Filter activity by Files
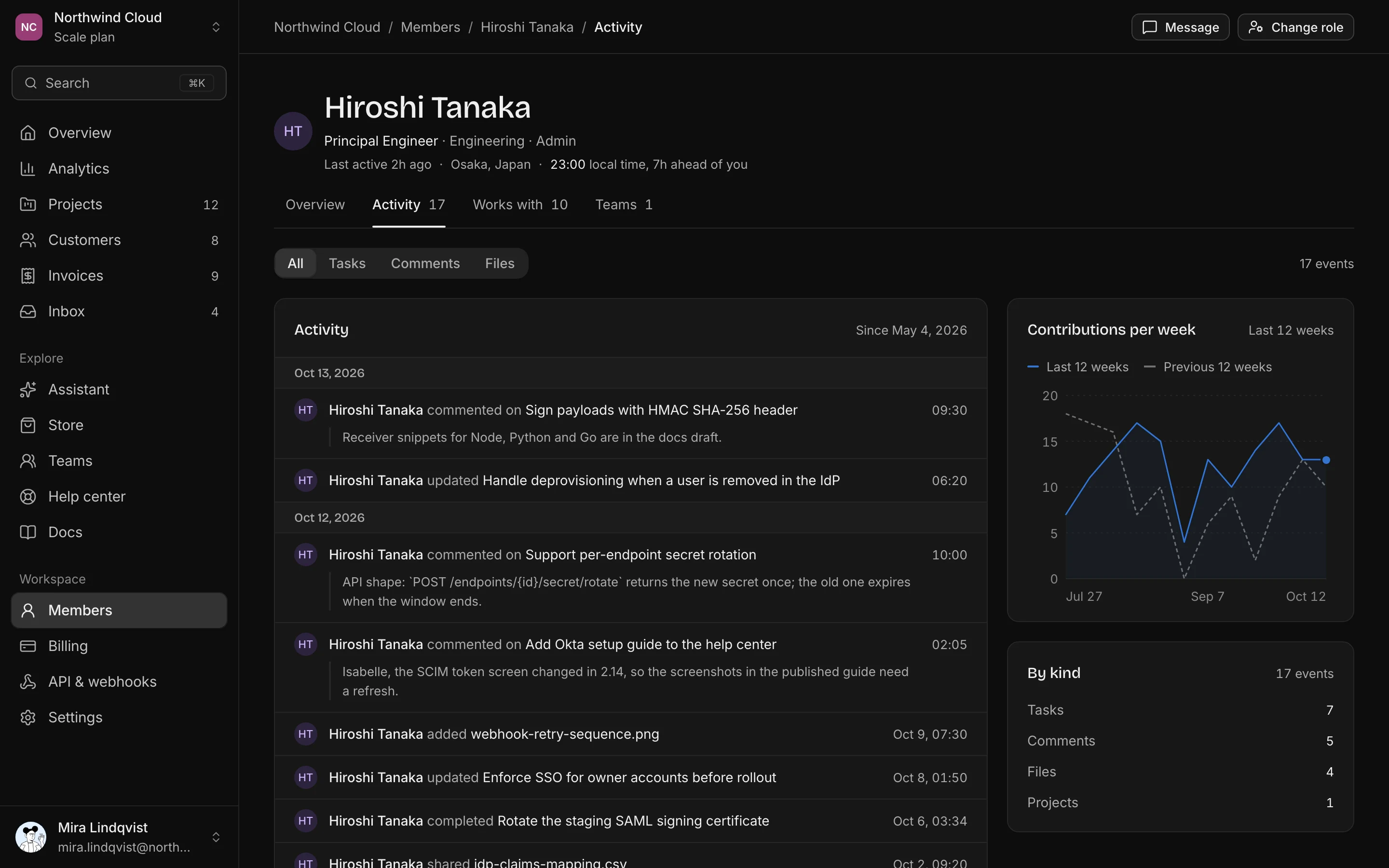 pos(499,263)
